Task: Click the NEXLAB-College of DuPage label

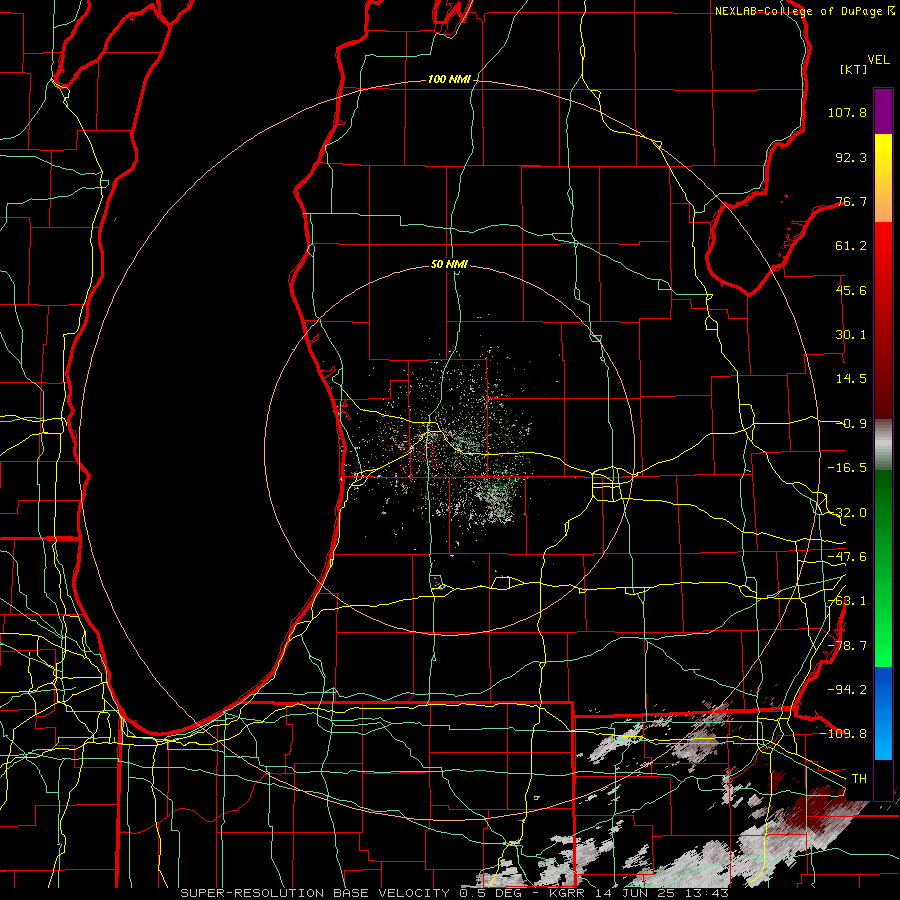Action: click(x=798, y=11)
